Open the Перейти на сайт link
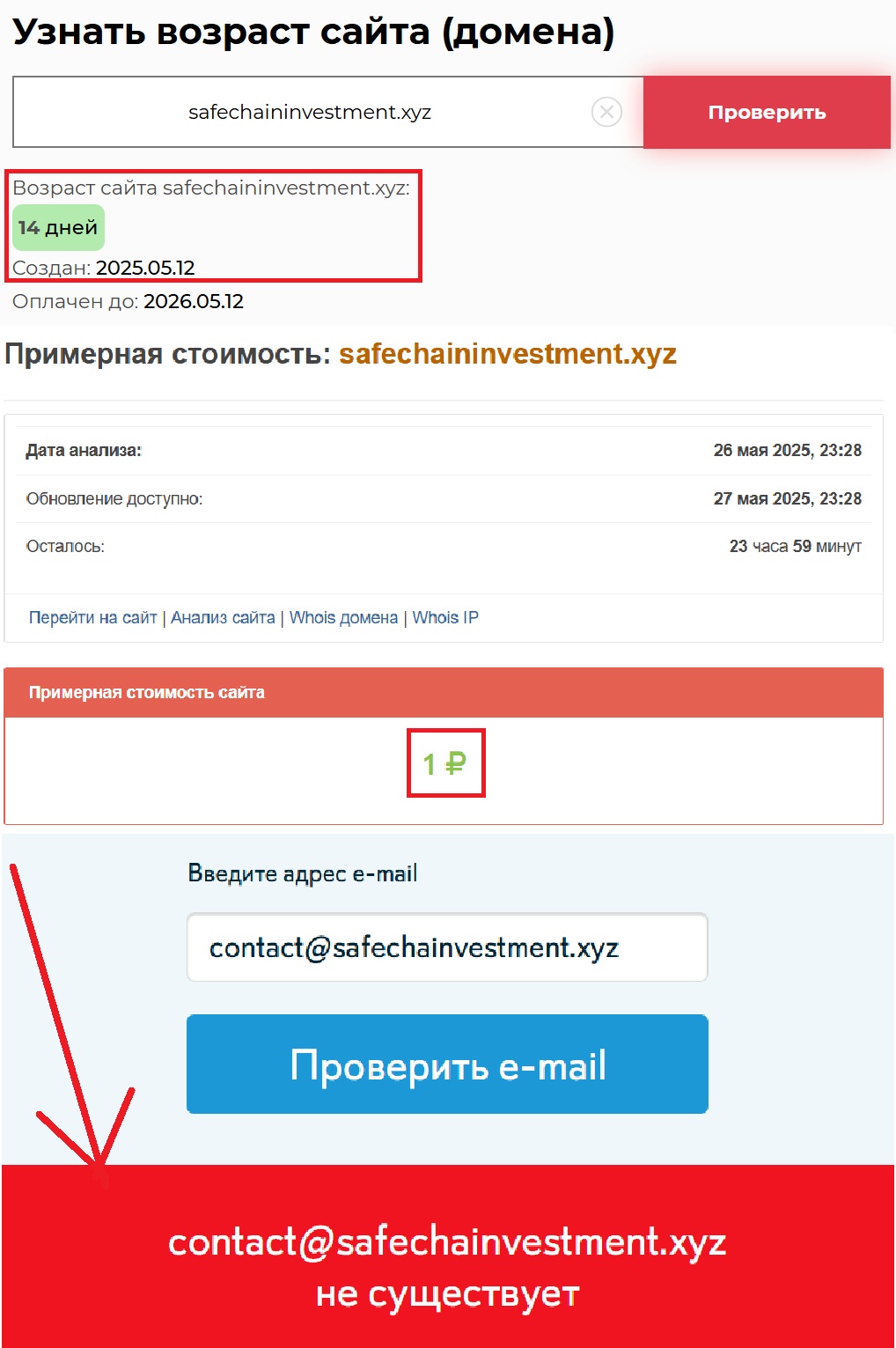The image size is (896, 1348). [x=92, y=617]
